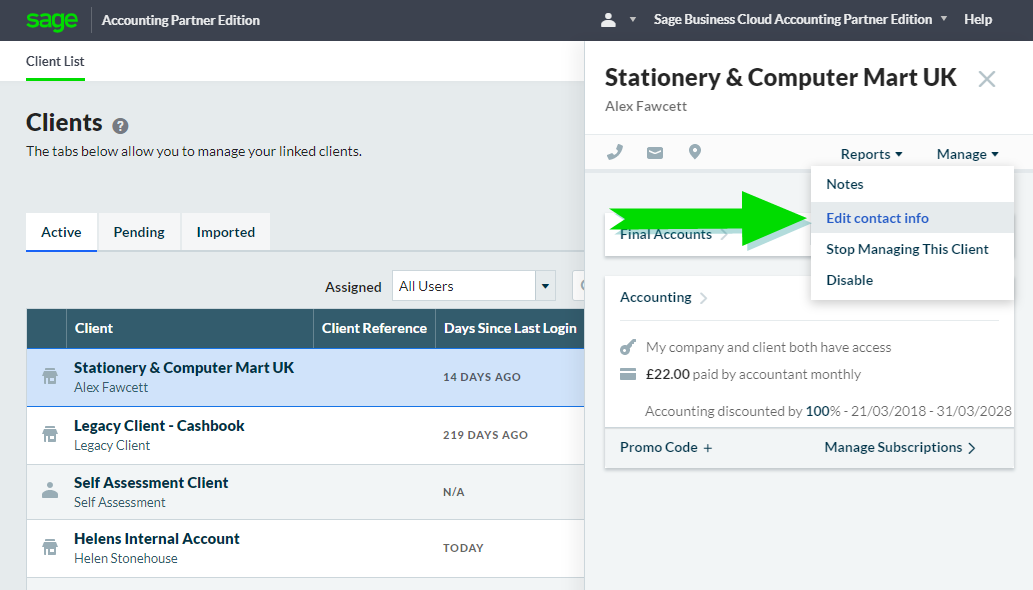Close the Stationery & Computer Mart panel
1033x590 pixels.
tap(986, 79)
